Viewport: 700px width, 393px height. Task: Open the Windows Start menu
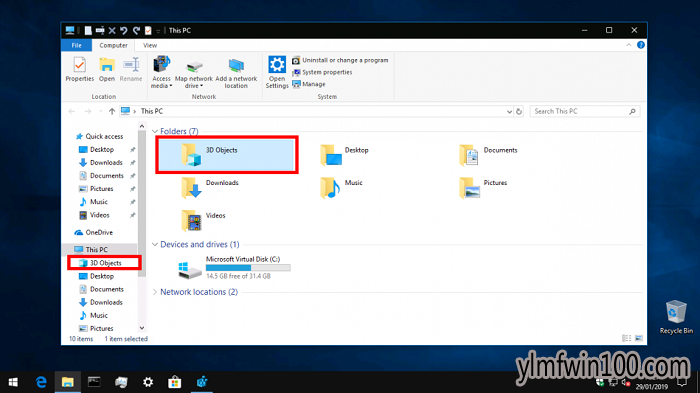(13, 382)
